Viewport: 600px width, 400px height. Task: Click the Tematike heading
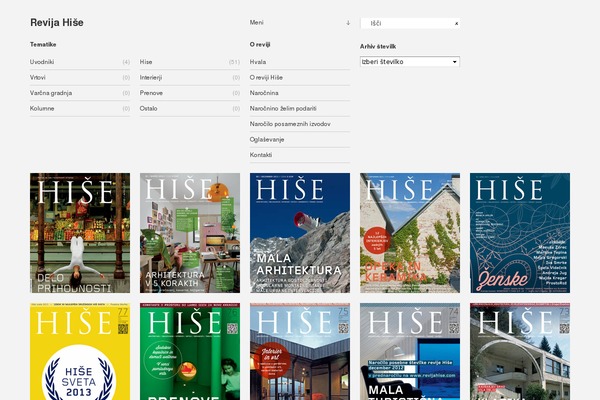tap(43, 44)
